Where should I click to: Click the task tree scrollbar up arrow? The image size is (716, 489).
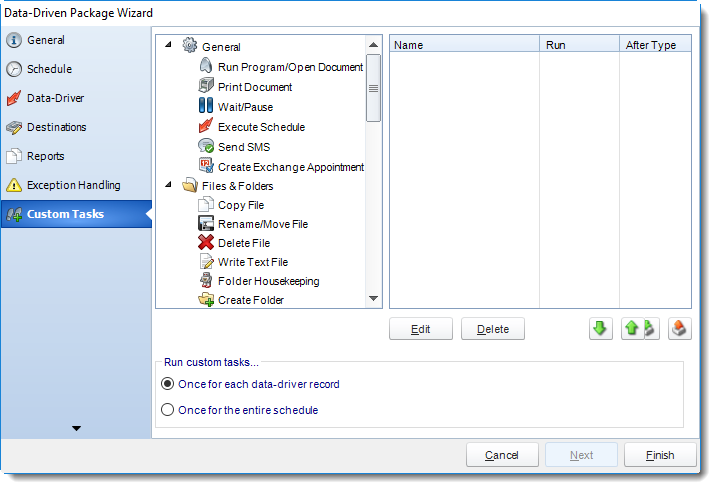tap(374, 45)
